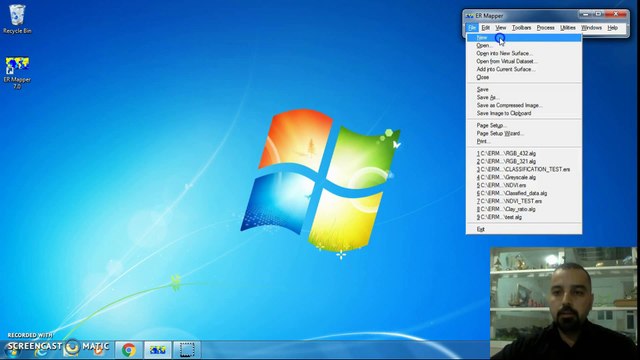
Task: Click the webcam video overlay
Action: 564,303
